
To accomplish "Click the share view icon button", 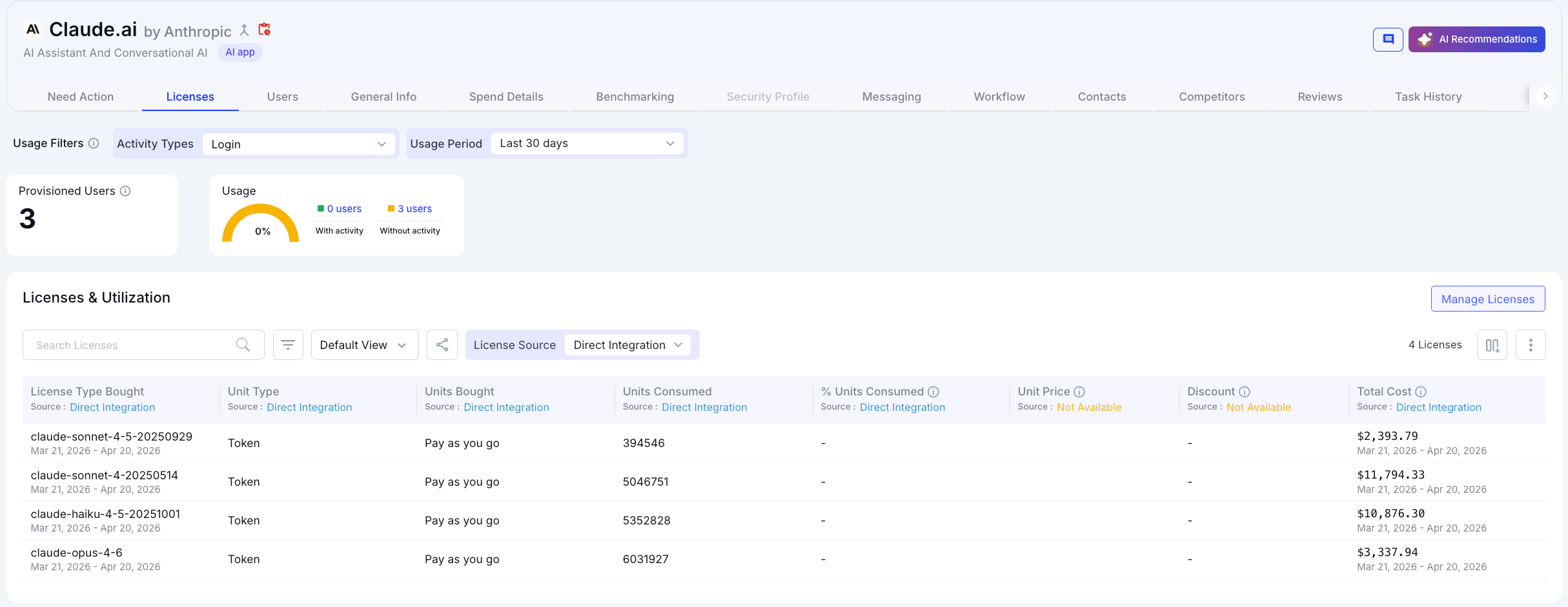I will point(442,345).
